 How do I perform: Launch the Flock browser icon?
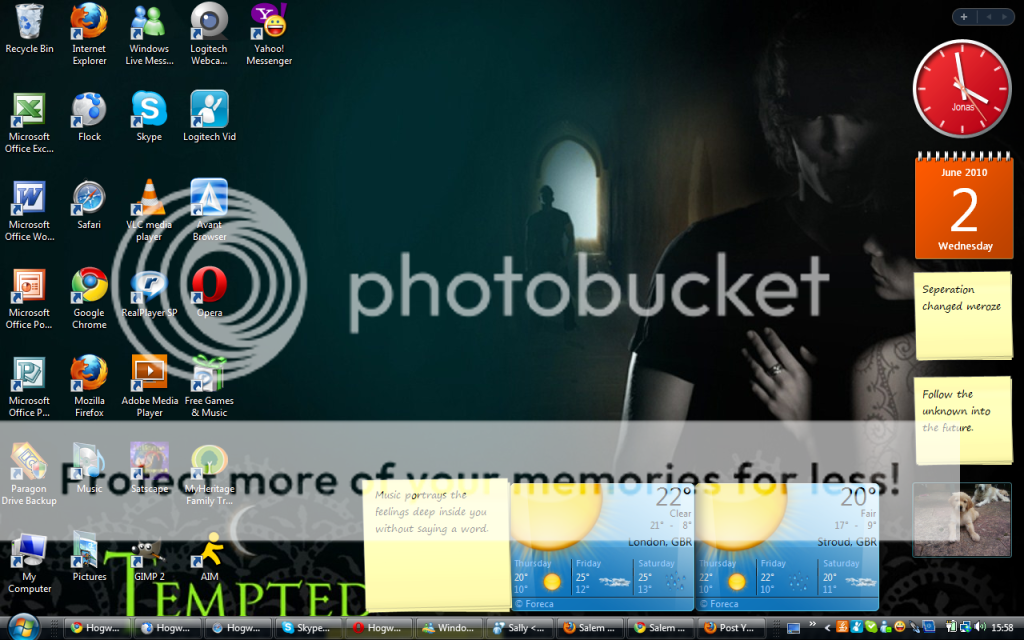89,116
